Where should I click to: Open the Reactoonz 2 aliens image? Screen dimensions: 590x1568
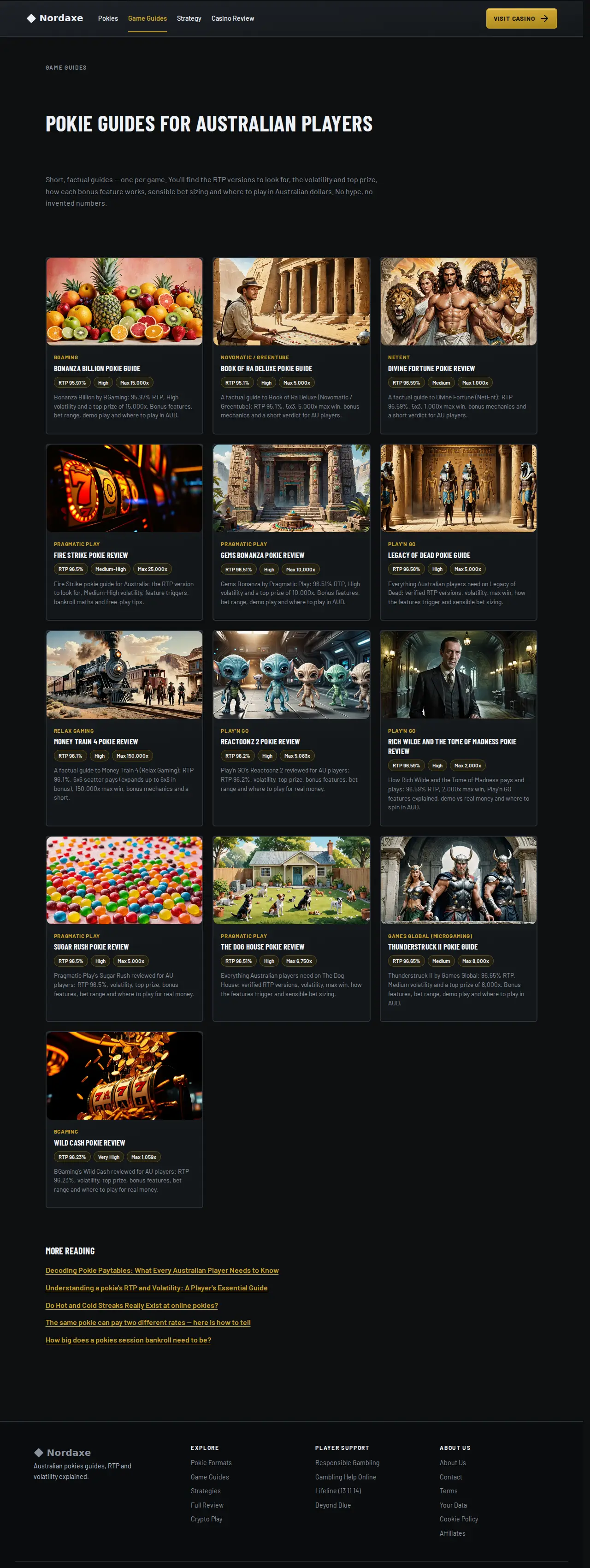[291, 674]
